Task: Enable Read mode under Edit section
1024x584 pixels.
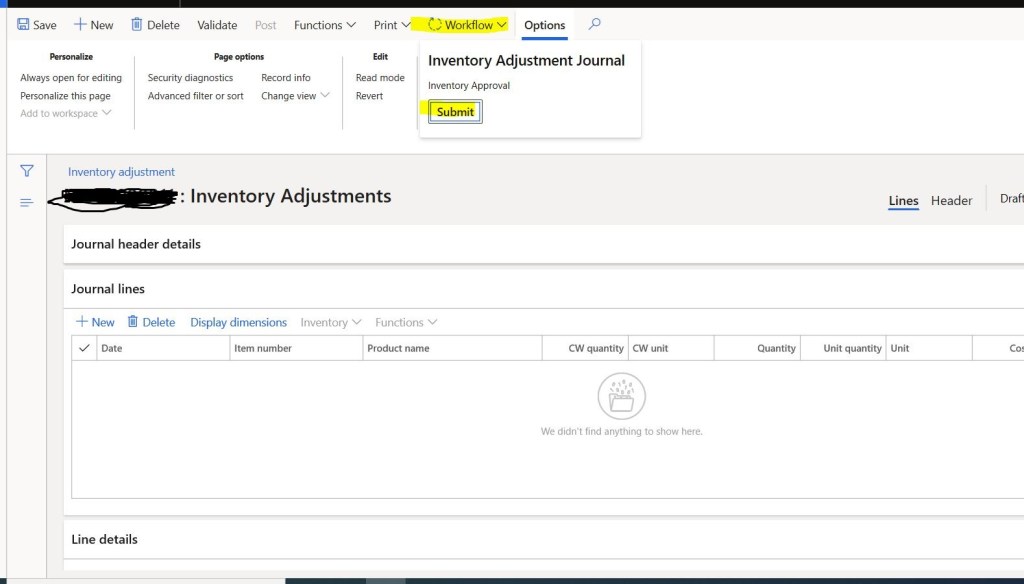Action: point(379,77)
